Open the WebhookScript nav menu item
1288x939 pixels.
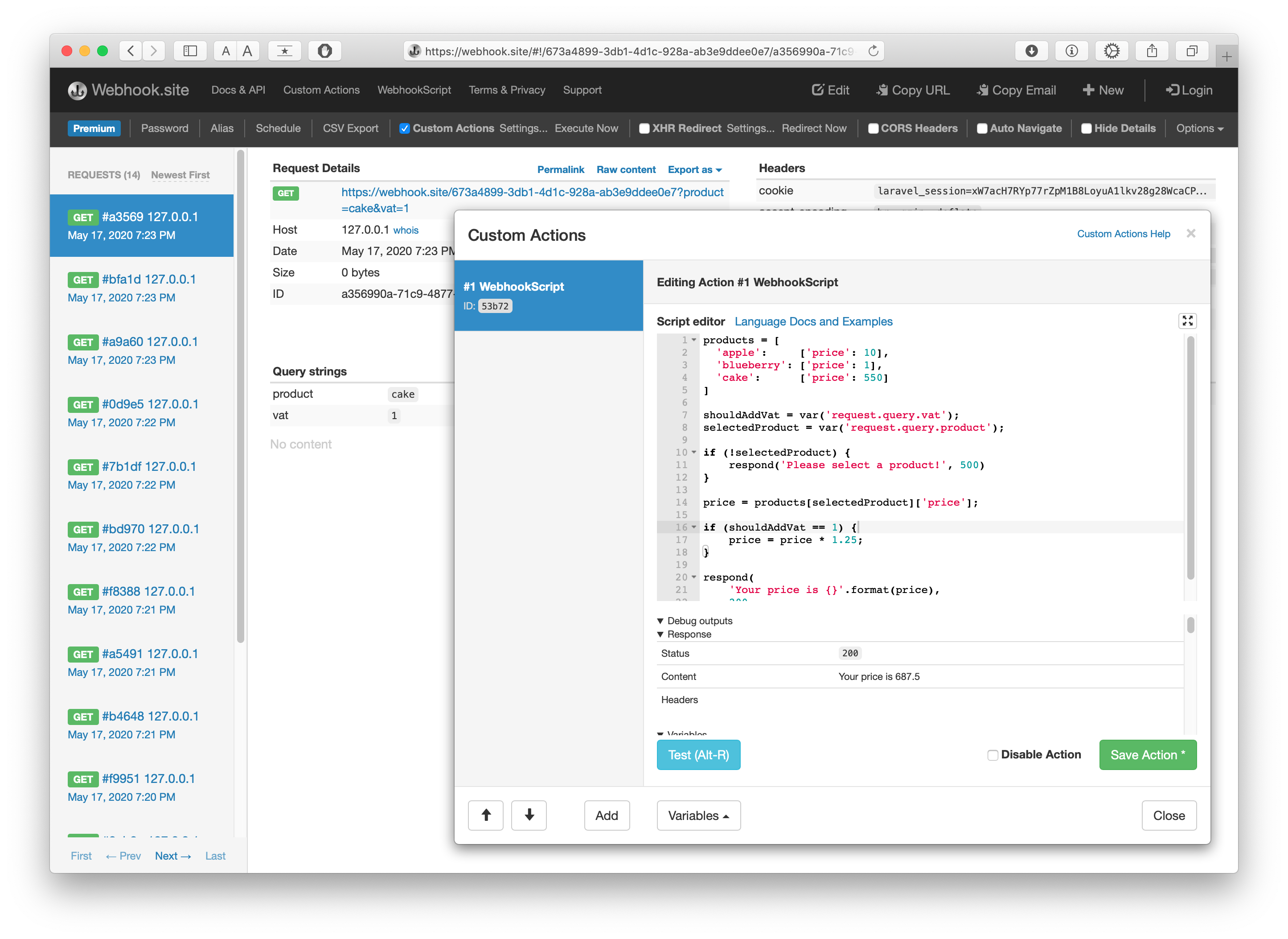point(414,90)
